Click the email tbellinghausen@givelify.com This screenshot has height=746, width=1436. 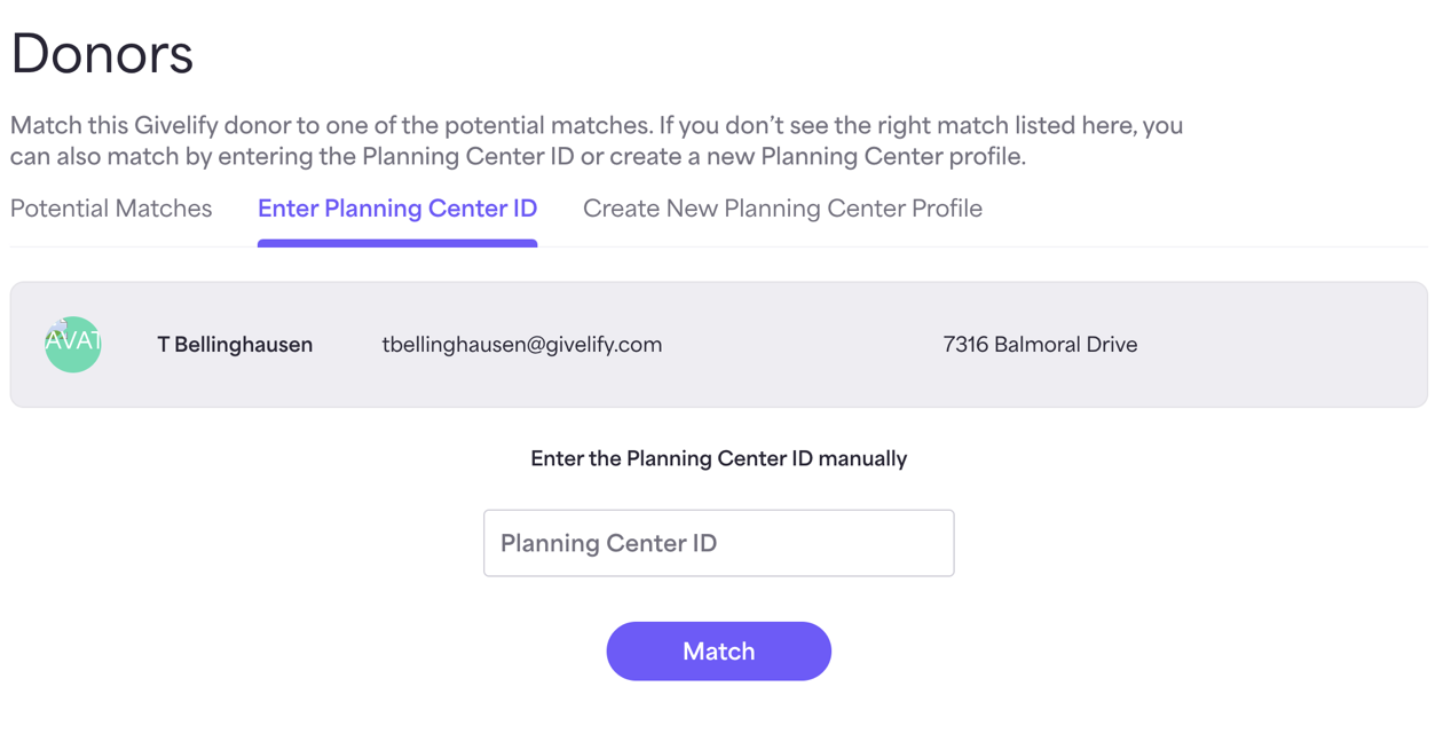tap(522, 345)
